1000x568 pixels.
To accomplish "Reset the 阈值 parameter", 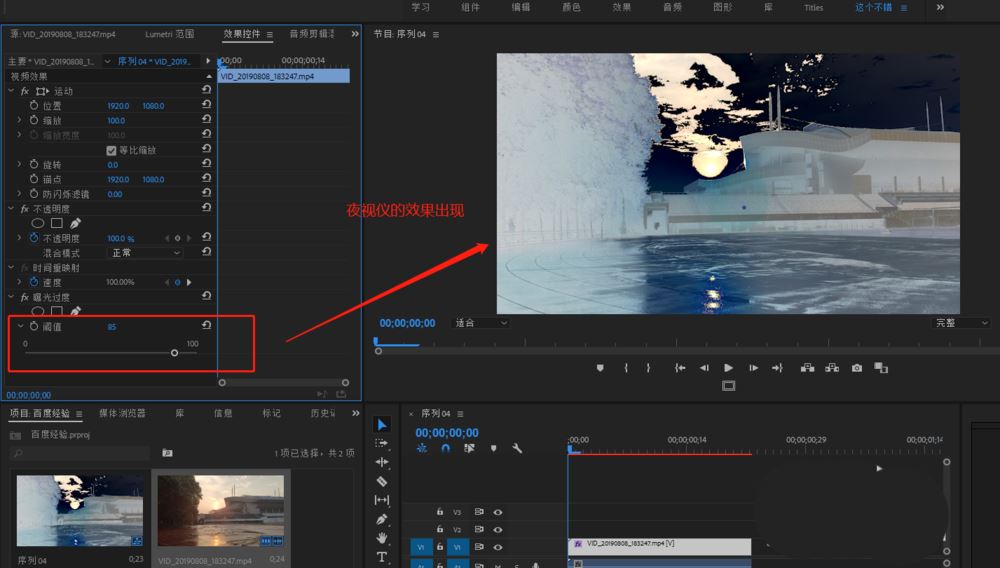I will (x=206, y=325).
